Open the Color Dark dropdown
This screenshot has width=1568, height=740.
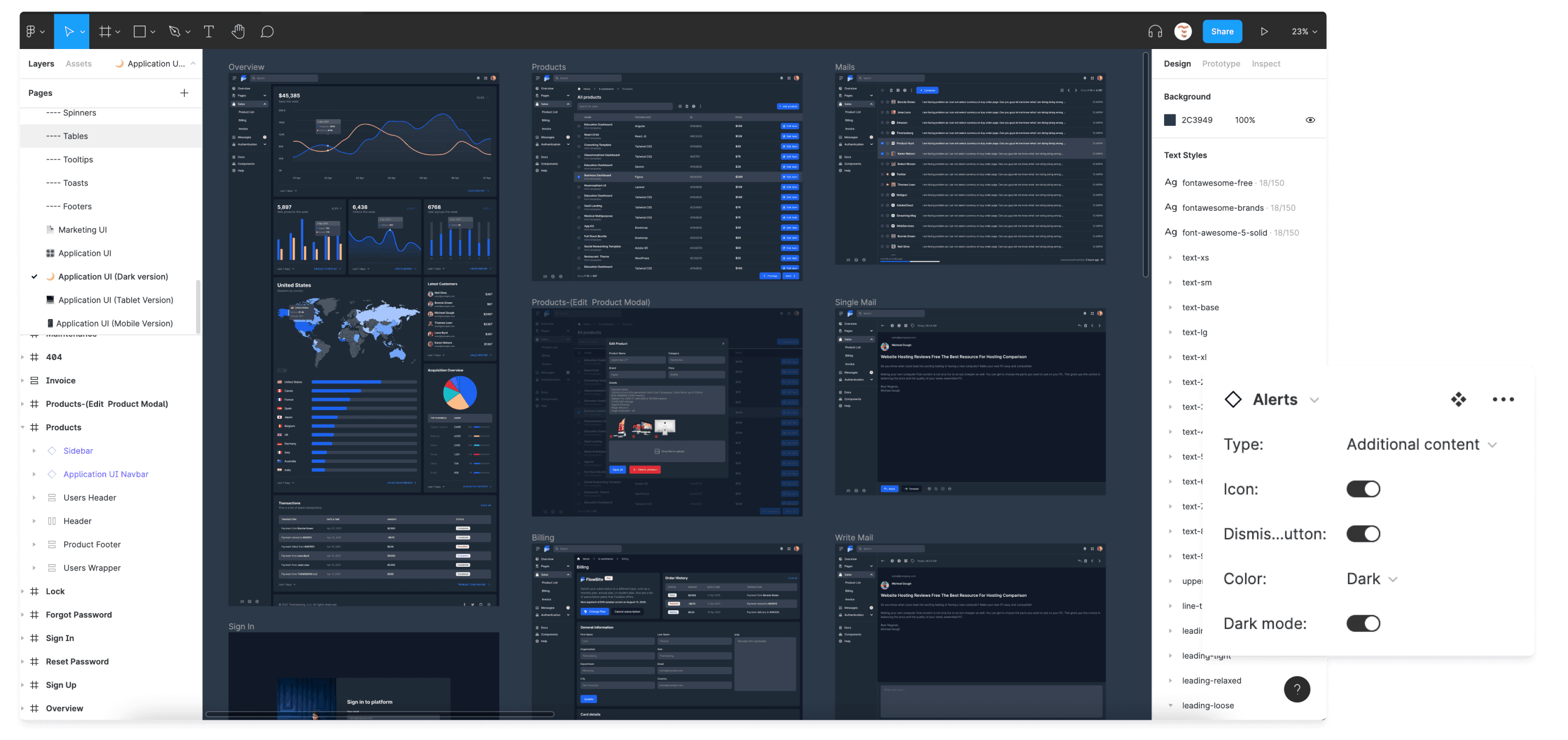1371,579
